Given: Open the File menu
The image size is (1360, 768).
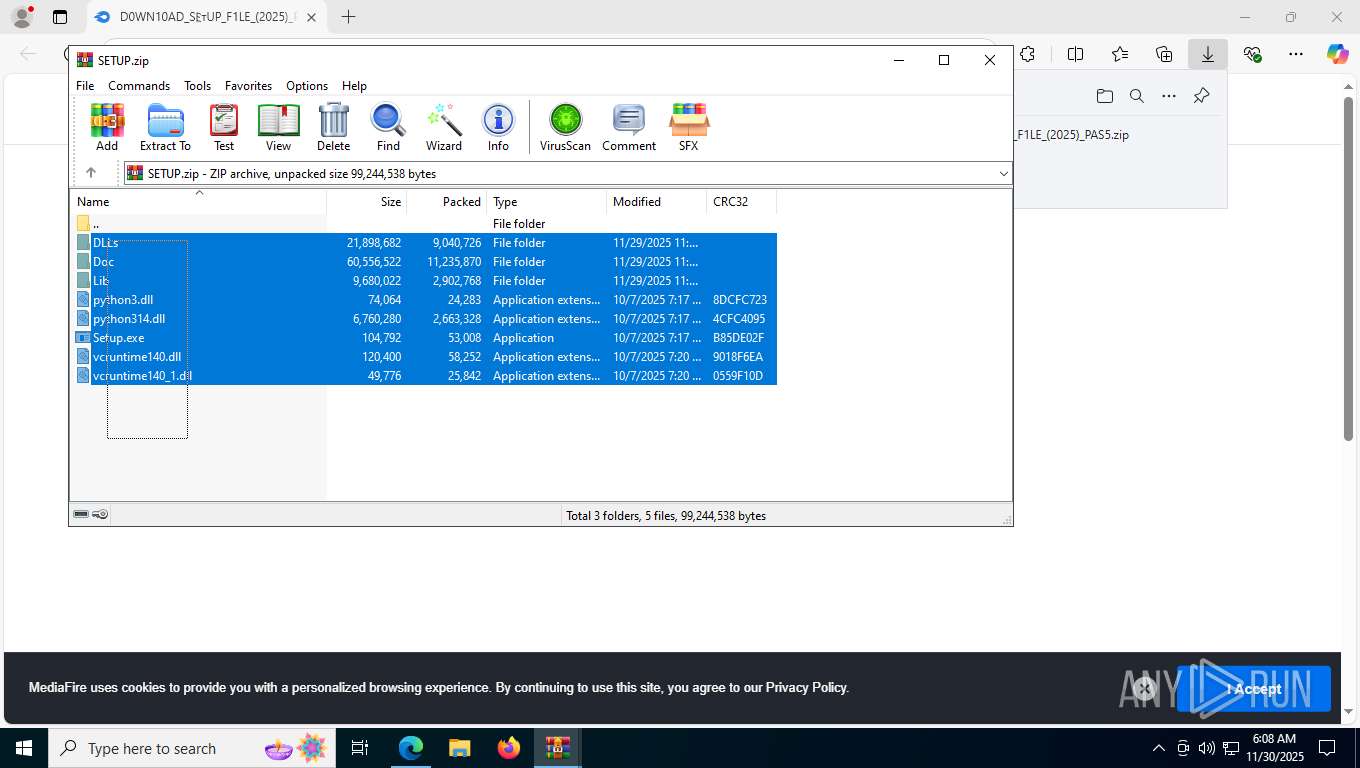Looking at the screenshot, I should click(x=85, y=86).
